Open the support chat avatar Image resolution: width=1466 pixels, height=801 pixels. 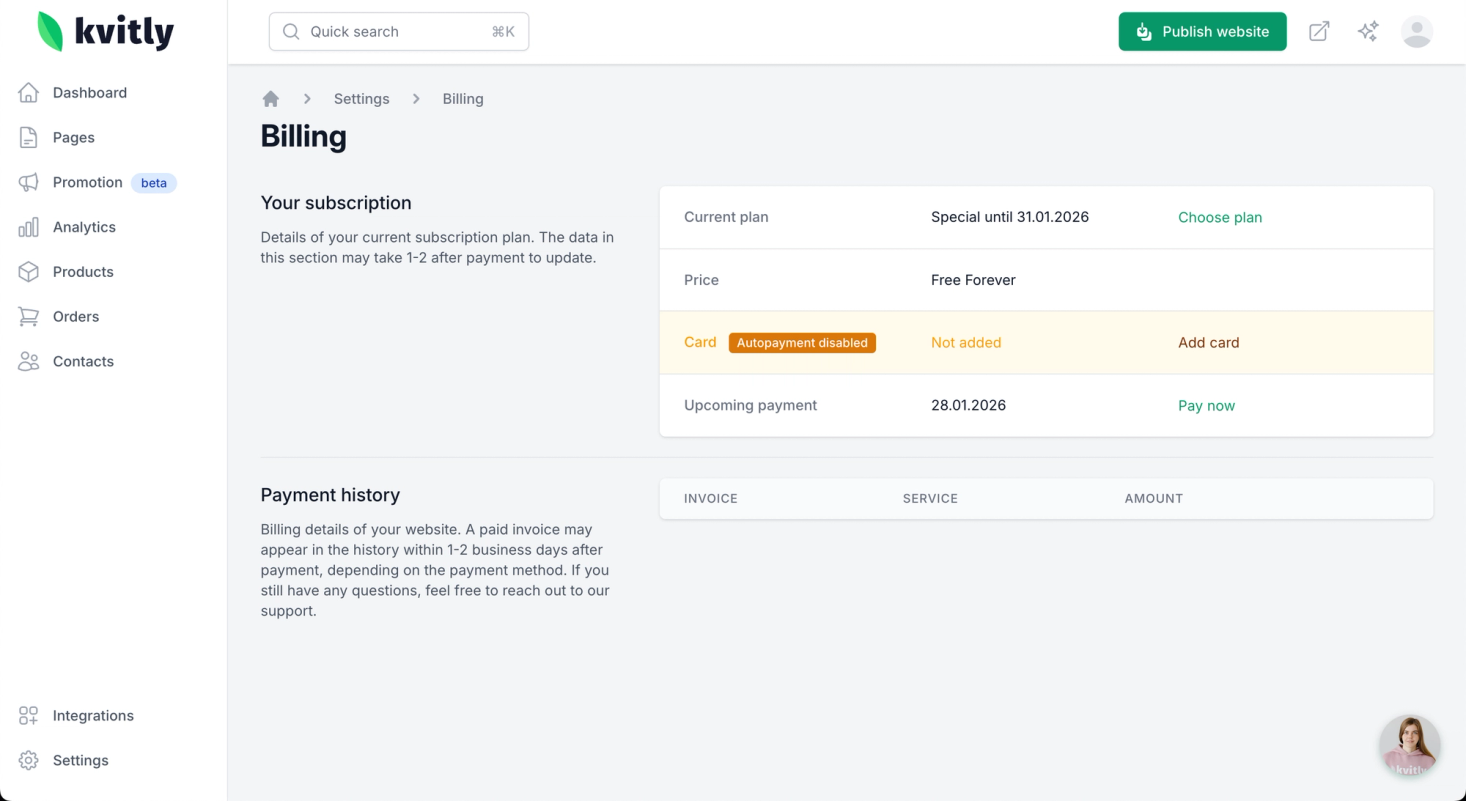coord(1409,746)
